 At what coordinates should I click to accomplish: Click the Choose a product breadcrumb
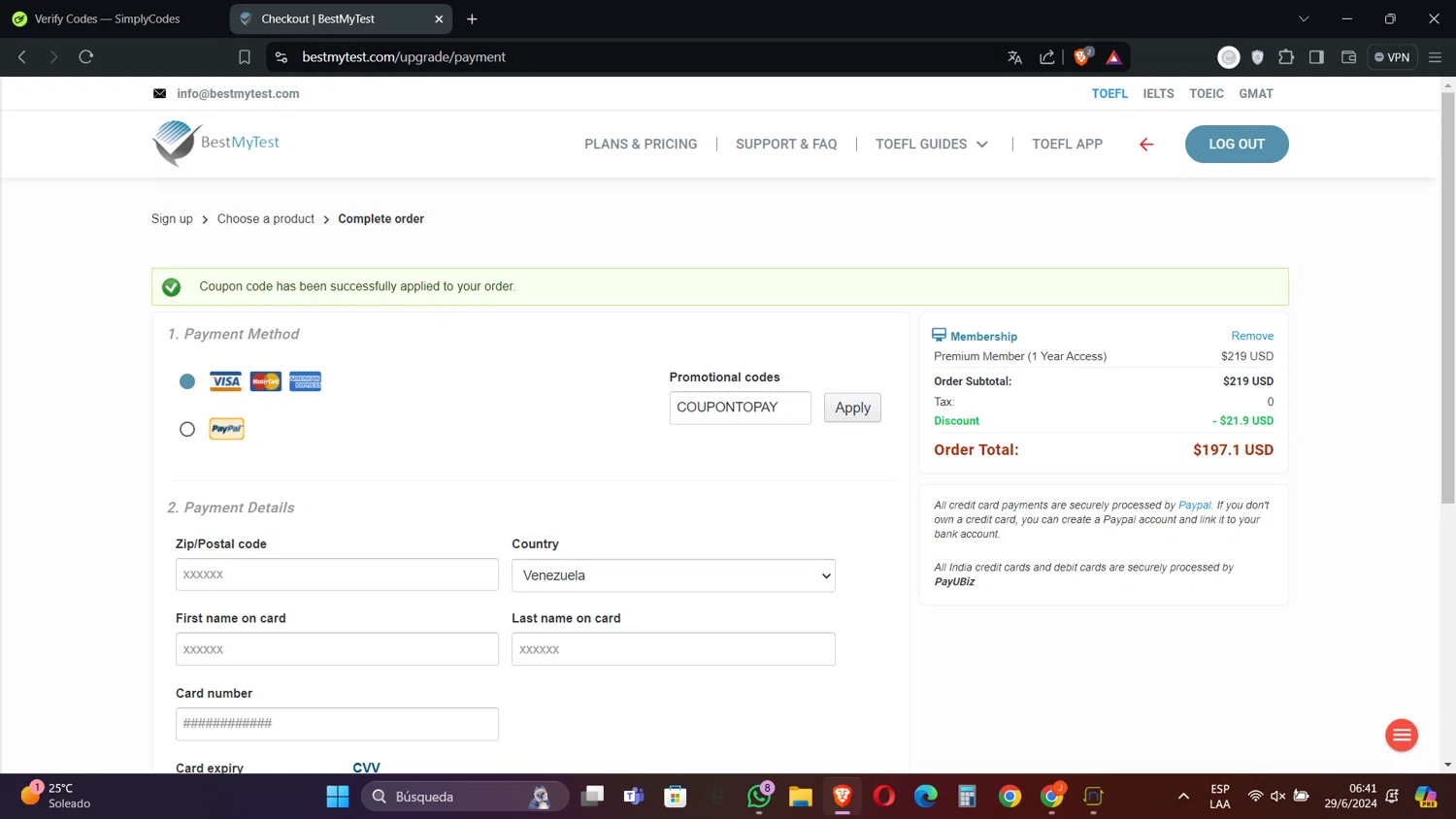pos(266,219)
